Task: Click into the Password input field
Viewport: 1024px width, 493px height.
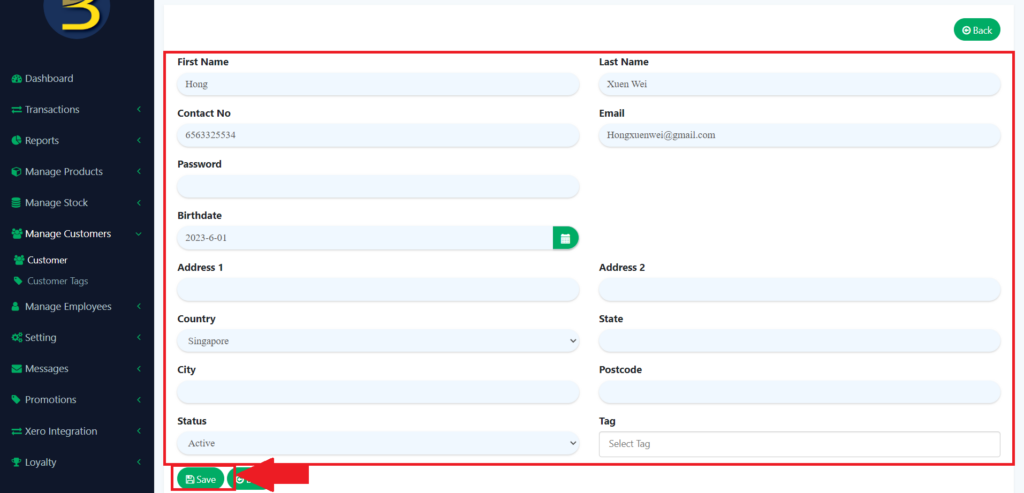Action: (x=378, y=187)
